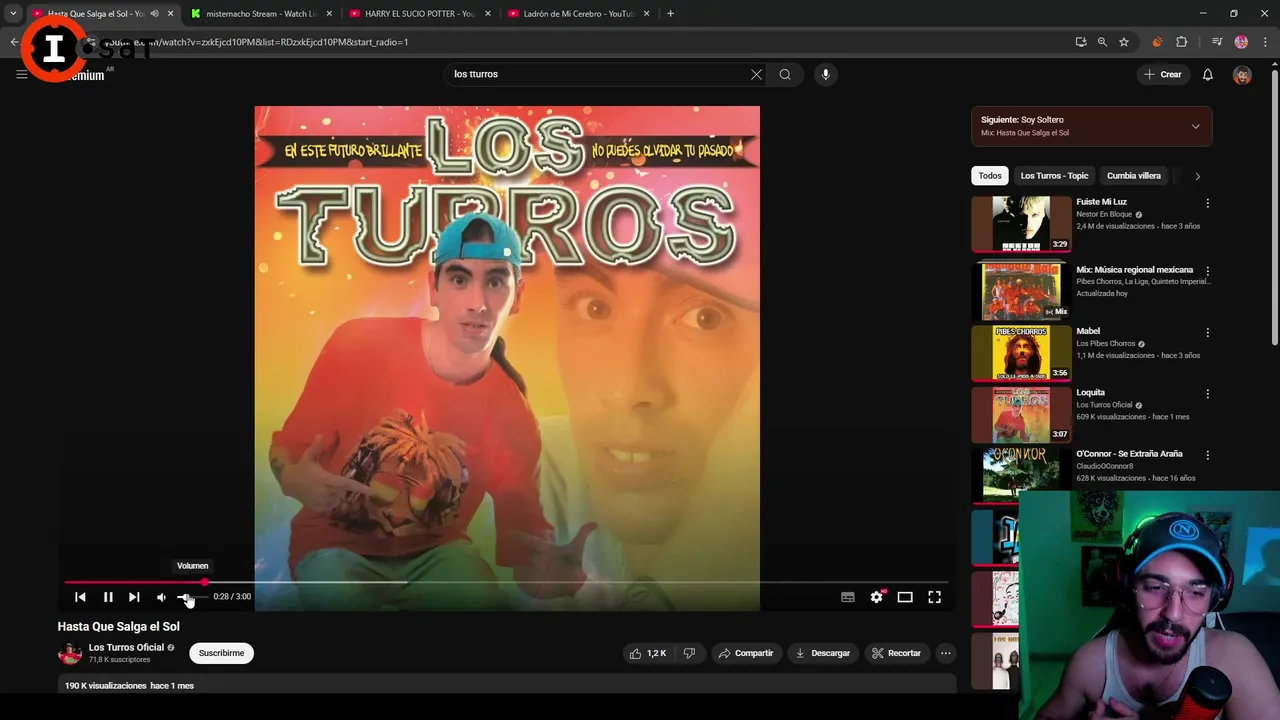The height and width of the screenshot is (720, 1280).
Task: Toggle subtitles in the player
Action: coord(848,597)
